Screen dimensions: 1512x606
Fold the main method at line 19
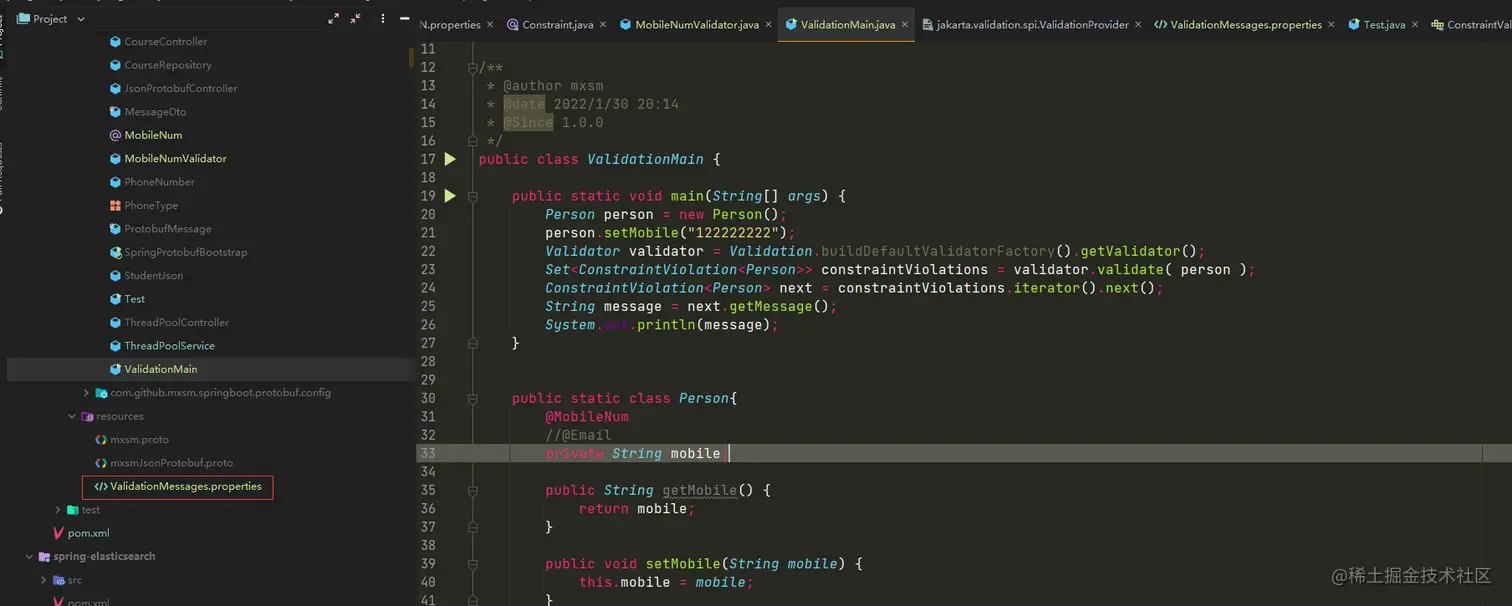coord(473,196)
